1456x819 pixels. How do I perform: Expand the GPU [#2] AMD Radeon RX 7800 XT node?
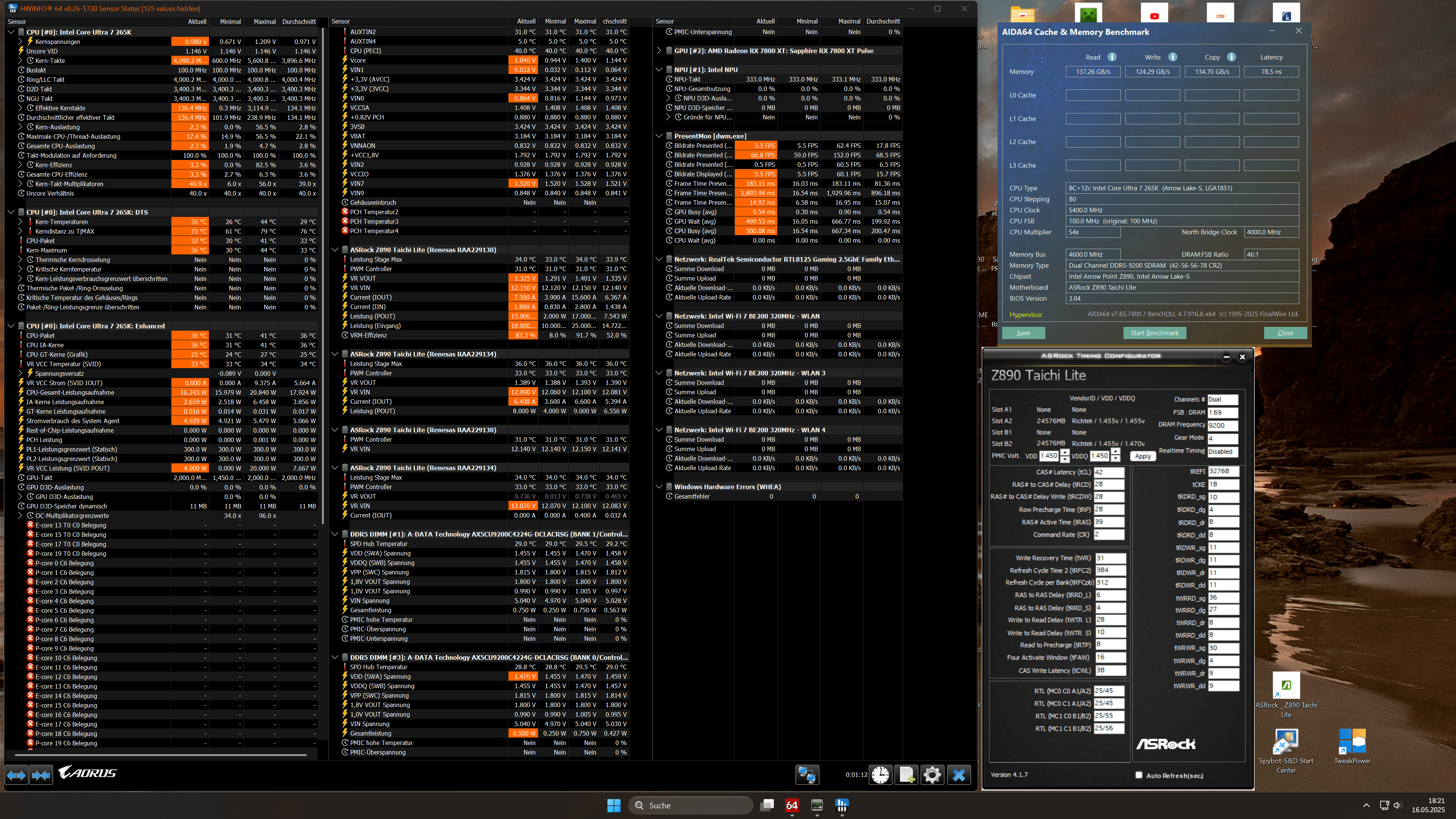pyautogui.click(x=659, y=51)
